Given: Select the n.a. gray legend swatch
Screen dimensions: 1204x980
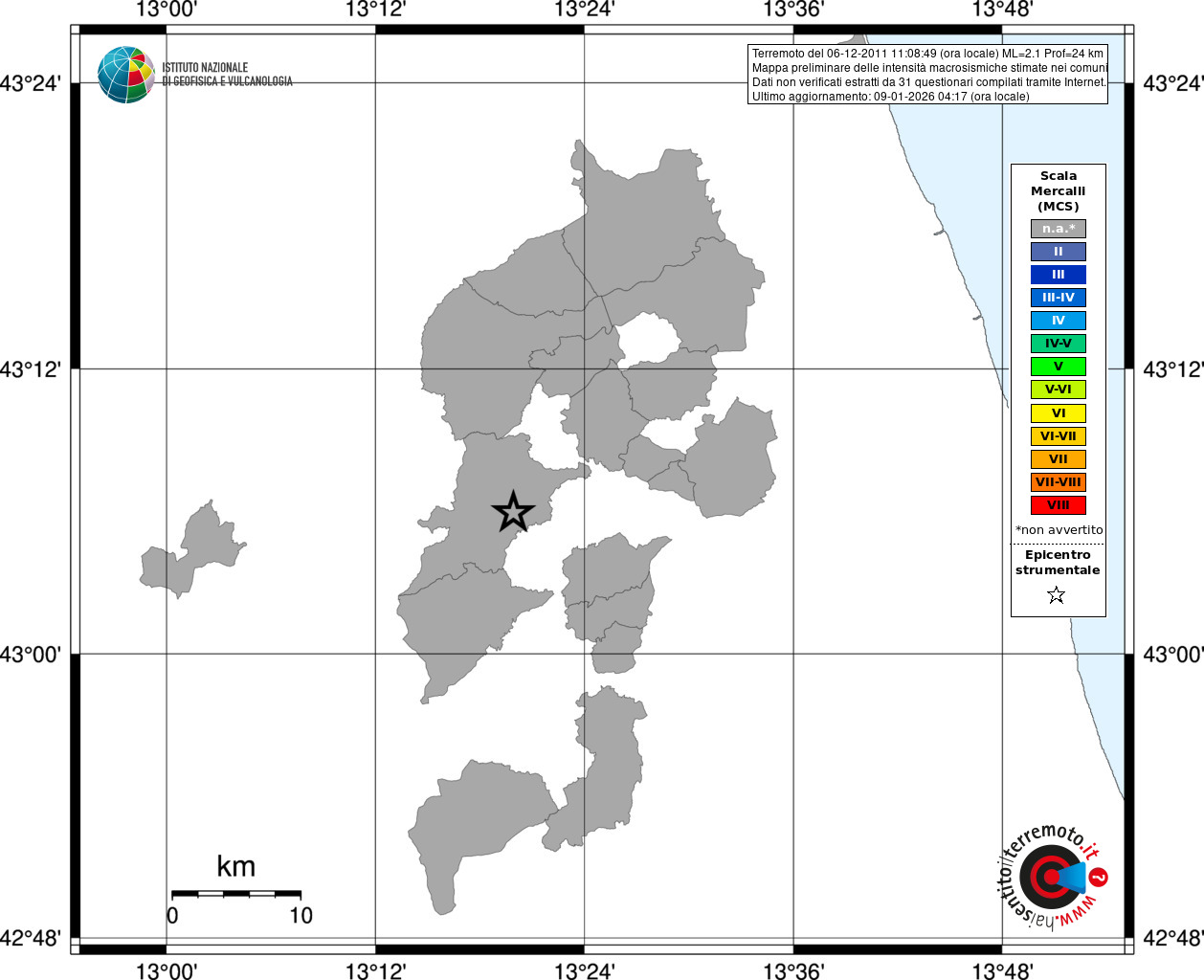Looking at the screenshot, I should coord(1059,229).
